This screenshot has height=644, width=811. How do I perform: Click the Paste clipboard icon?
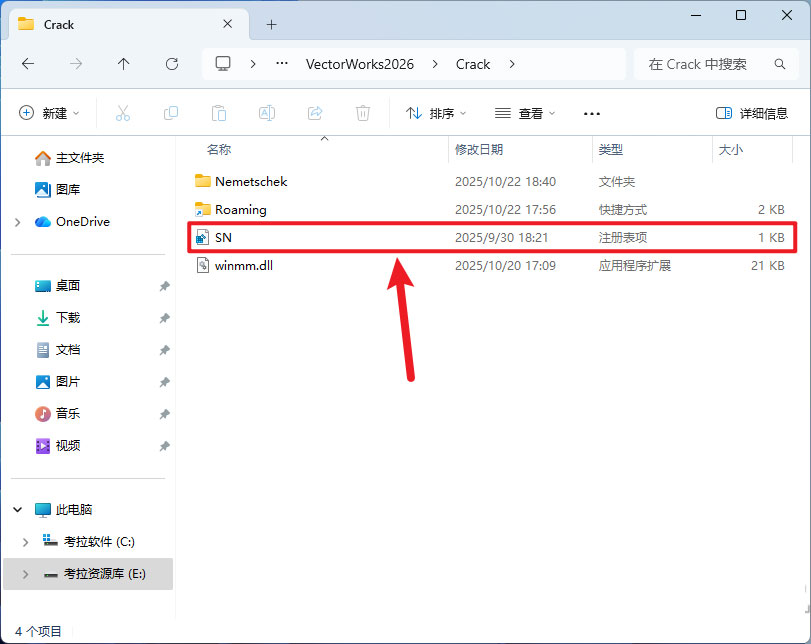[x=219, y=113]
